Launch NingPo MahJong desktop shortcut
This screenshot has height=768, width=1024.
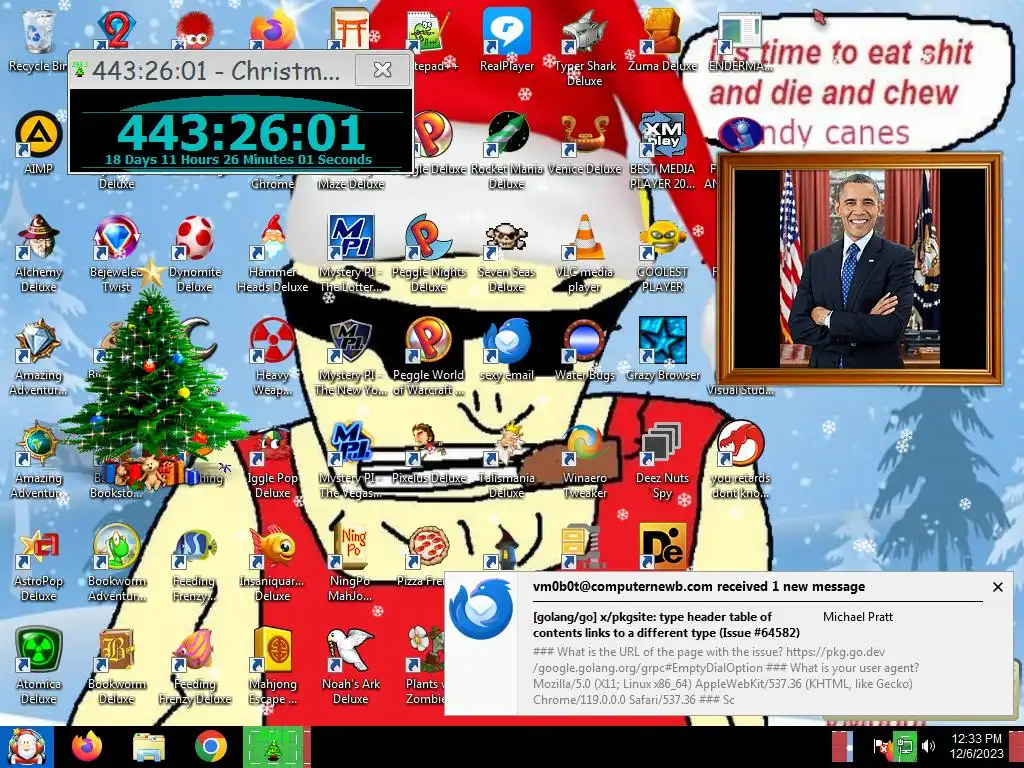pyautogui.click(x=351, y=563)
